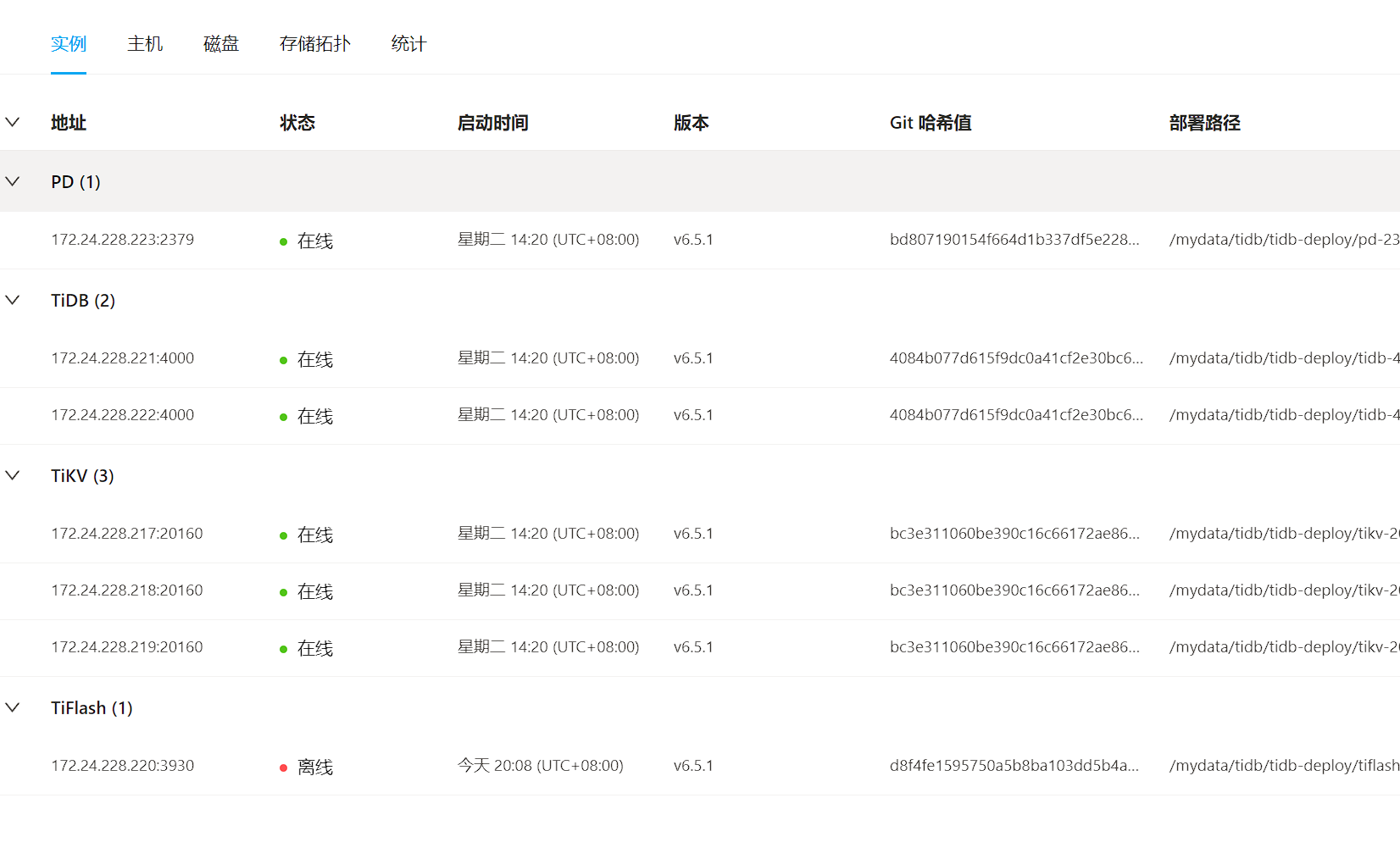Go to the 统计 tab

click(408, 44)
